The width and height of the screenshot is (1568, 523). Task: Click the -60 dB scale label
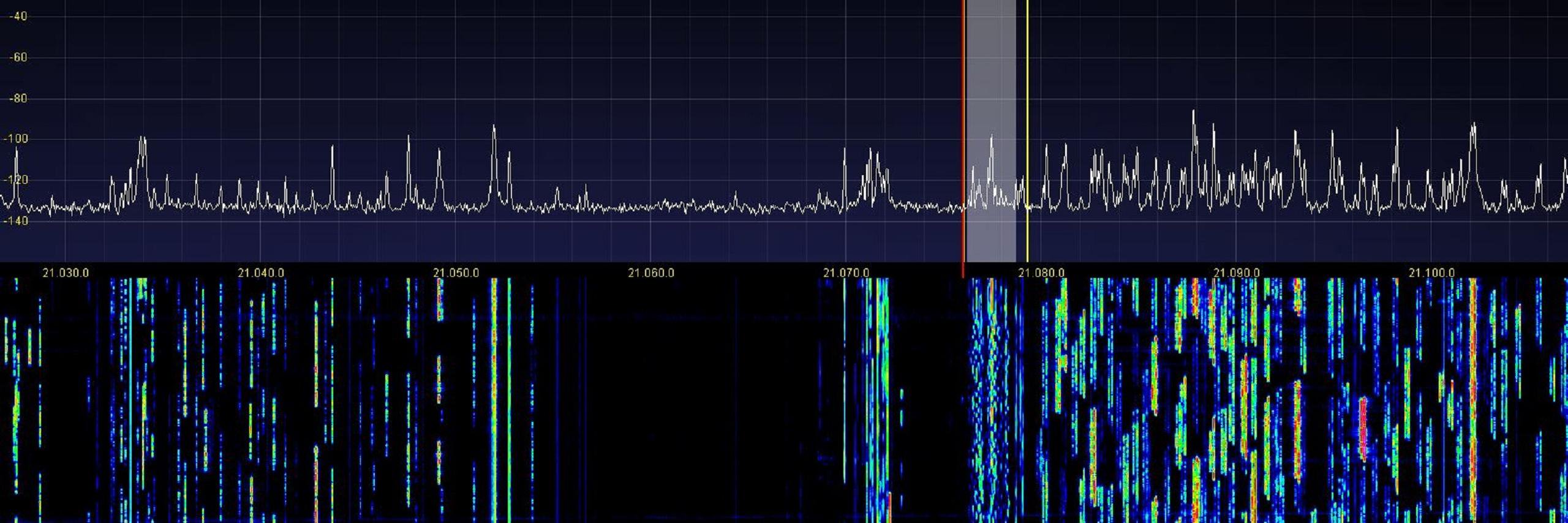17,58
